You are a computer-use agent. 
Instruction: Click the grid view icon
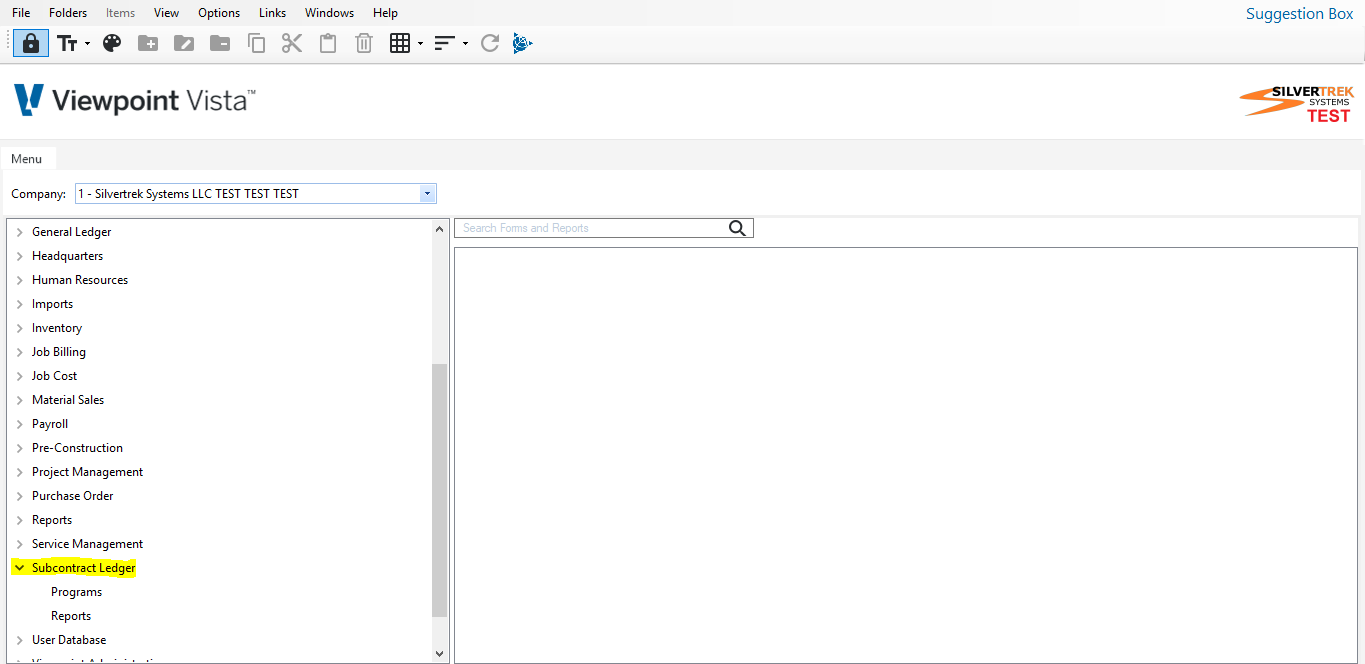(400, 43)
